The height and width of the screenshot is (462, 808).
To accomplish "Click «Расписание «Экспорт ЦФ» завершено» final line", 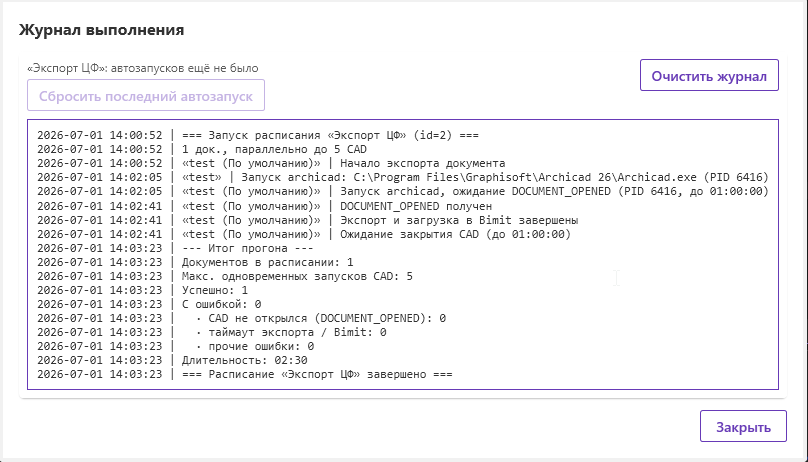I will pyautogui.click(x=244, y=374).
